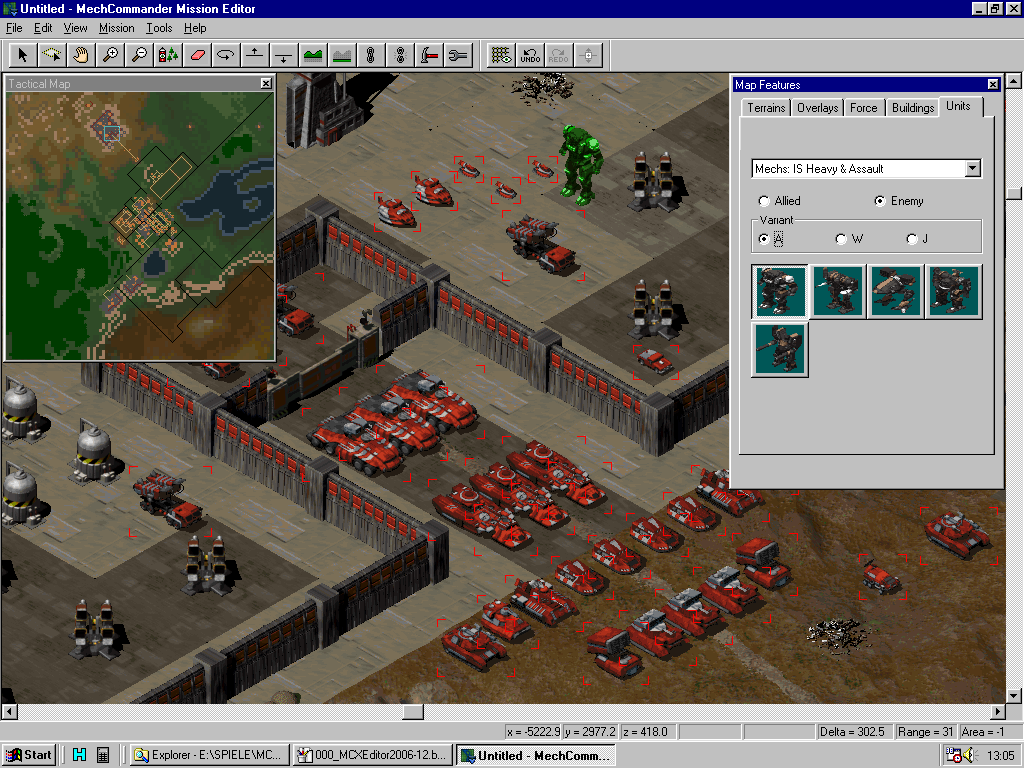
Task: Click the vertical scrollbar down arrow
Action: 1014,695
